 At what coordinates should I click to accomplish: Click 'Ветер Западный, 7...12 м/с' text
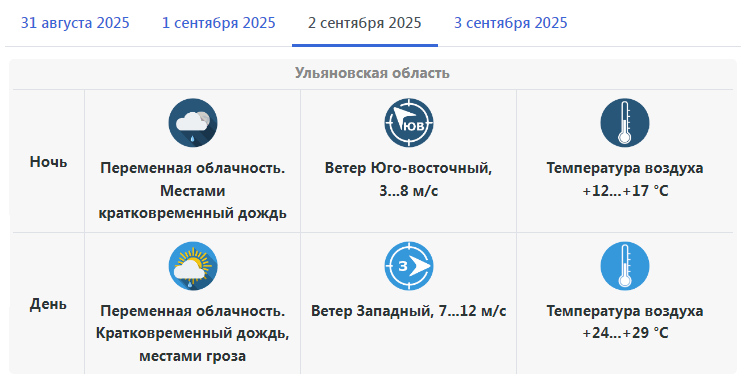click(409, 311)
